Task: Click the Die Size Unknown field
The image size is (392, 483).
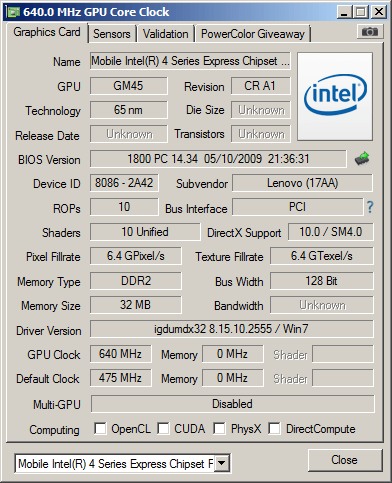Action: (x=261, y=110)
